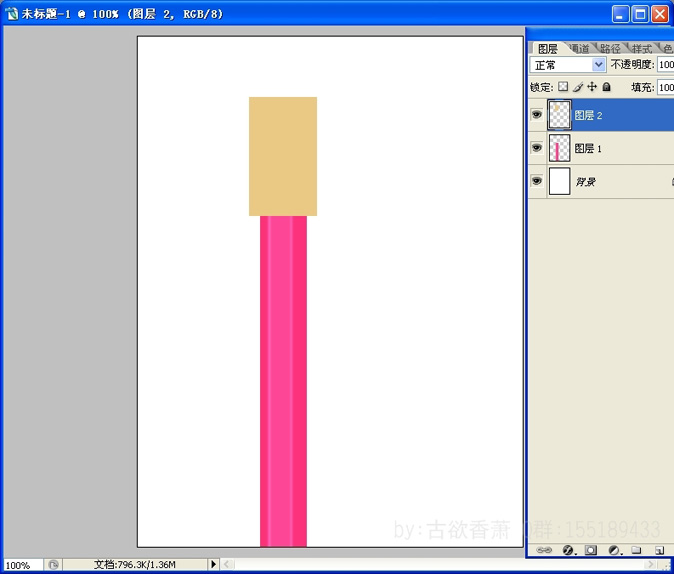Lock transparent pixels
This screenshot has height=574, width=674.
click(563, 87)
